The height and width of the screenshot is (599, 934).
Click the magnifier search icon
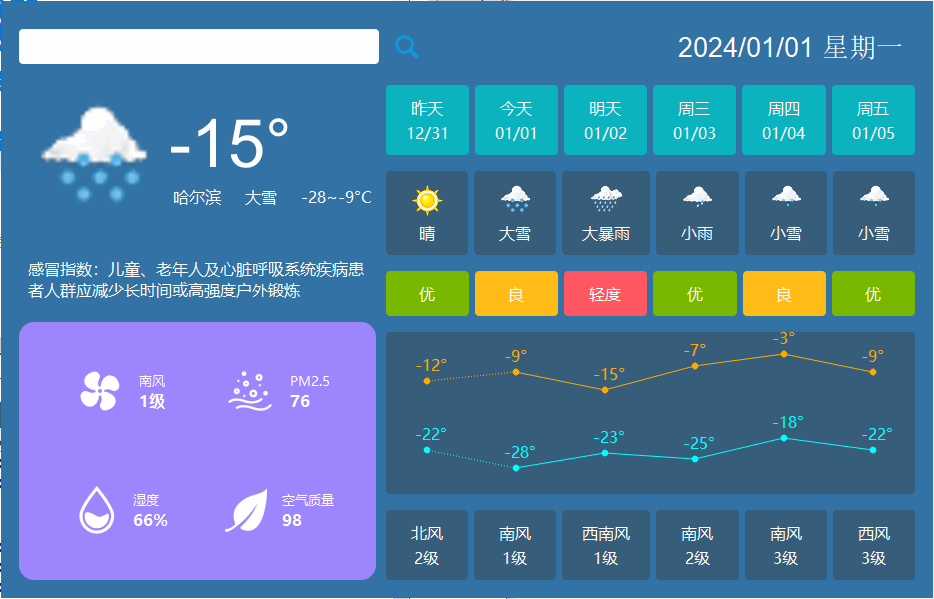pyautogui.click(x=406, y=47)
